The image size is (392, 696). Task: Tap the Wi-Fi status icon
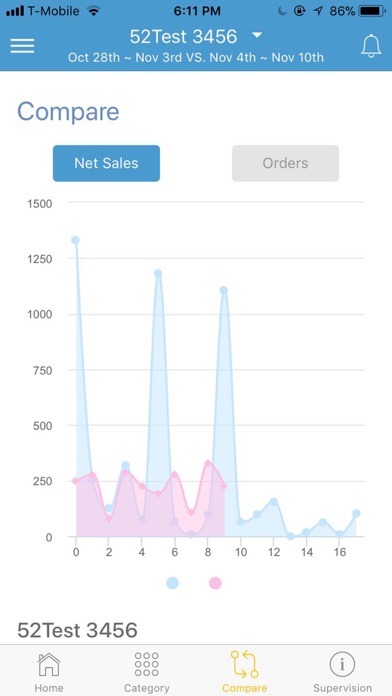(x=93, y=12)
